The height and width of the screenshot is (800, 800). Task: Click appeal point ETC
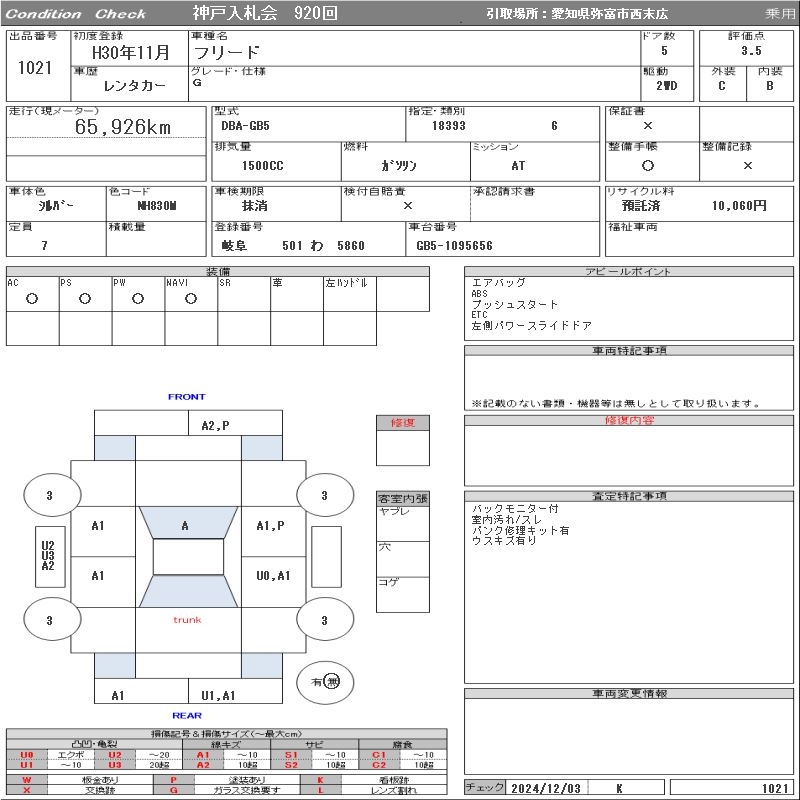click(x=479, y=315)
